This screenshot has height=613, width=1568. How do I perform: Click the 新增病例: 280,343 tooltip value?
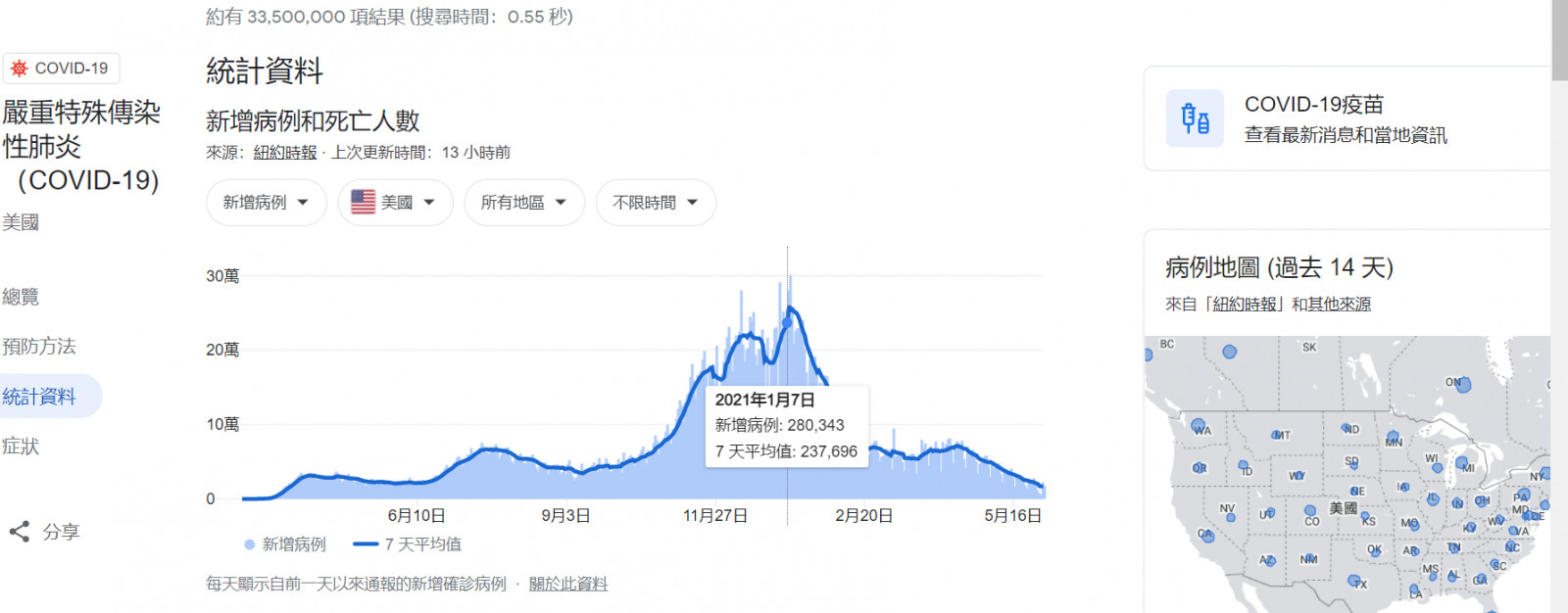779,425
